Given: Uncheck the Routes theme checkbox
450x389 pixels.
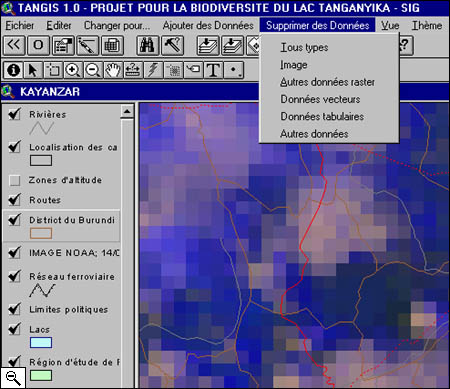Looking at the screenshot, I should point(14,199).
